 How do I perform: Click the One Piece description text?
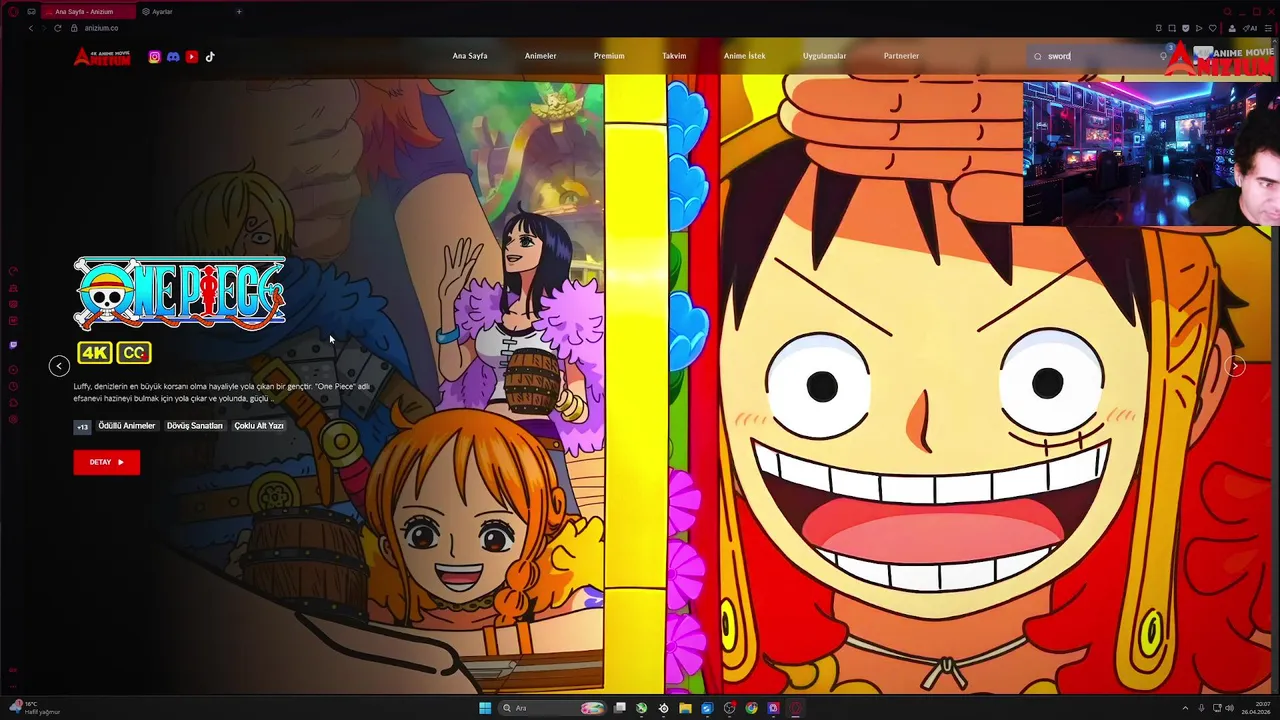222,392
